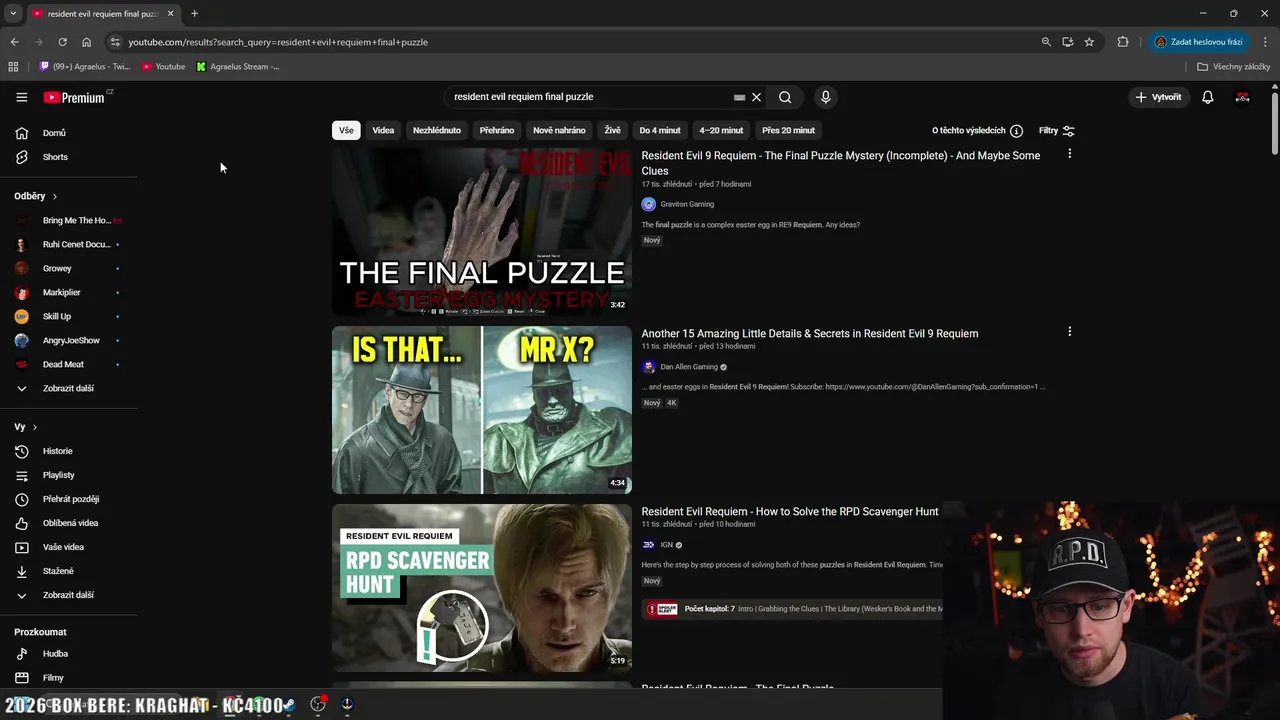Viewport: 1280px width, 720px height.
Task: Click the browser address bar URL
Action: 278,42
